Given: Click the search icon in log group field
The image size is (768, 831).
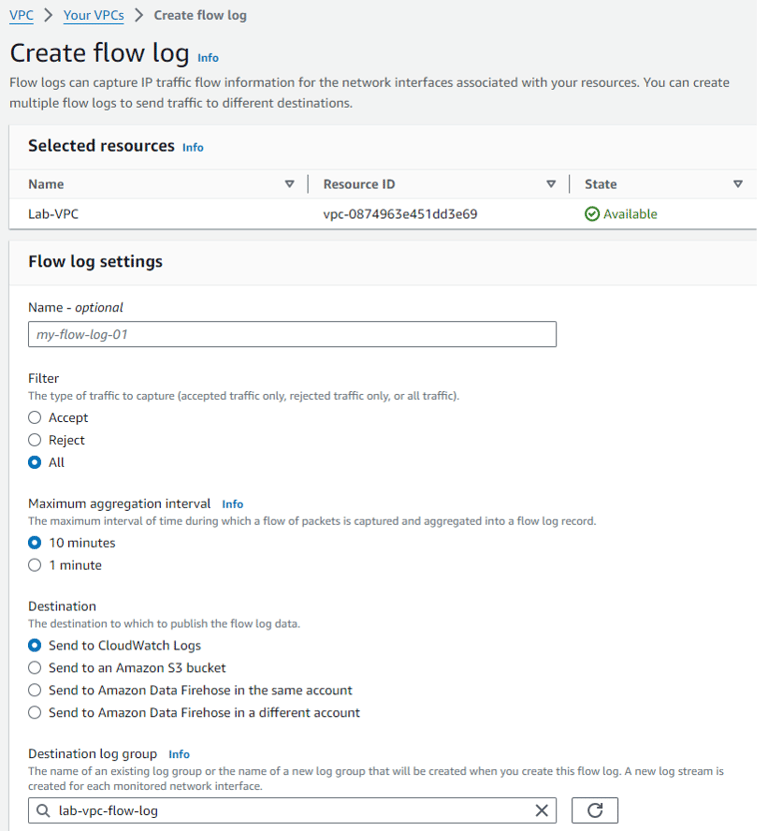Looking at the screenshot, I should [43, 811].
